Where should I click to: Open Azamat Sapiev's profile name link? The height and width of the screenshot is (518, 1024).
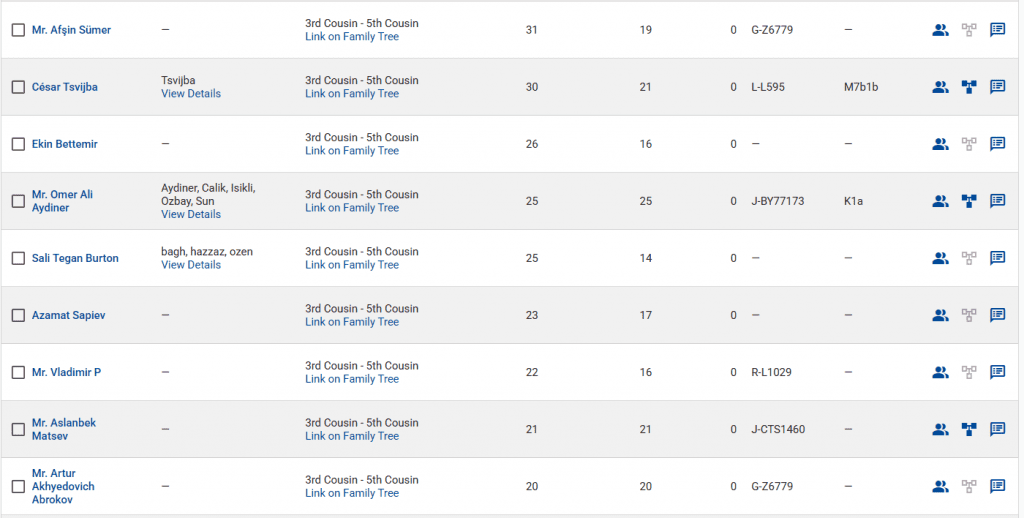click(68, 315)
